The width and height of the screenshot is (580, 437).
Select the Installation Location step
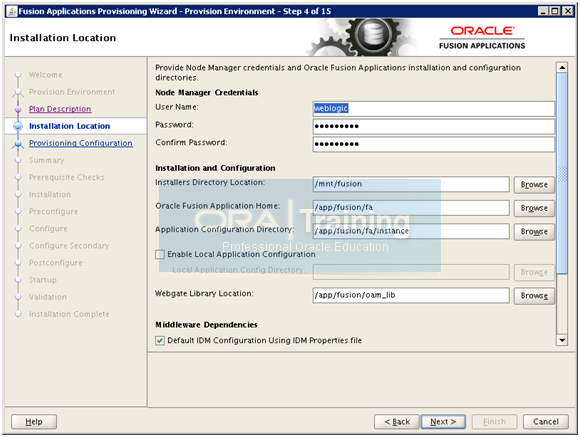[69, 126]
